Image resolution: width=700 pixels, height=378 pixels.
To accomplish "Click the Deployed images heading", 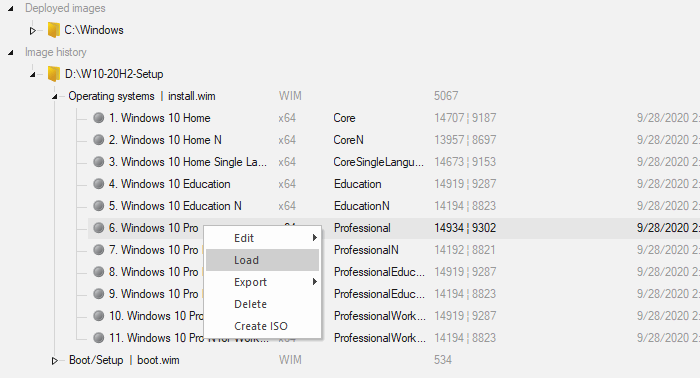I will (65, 8).
